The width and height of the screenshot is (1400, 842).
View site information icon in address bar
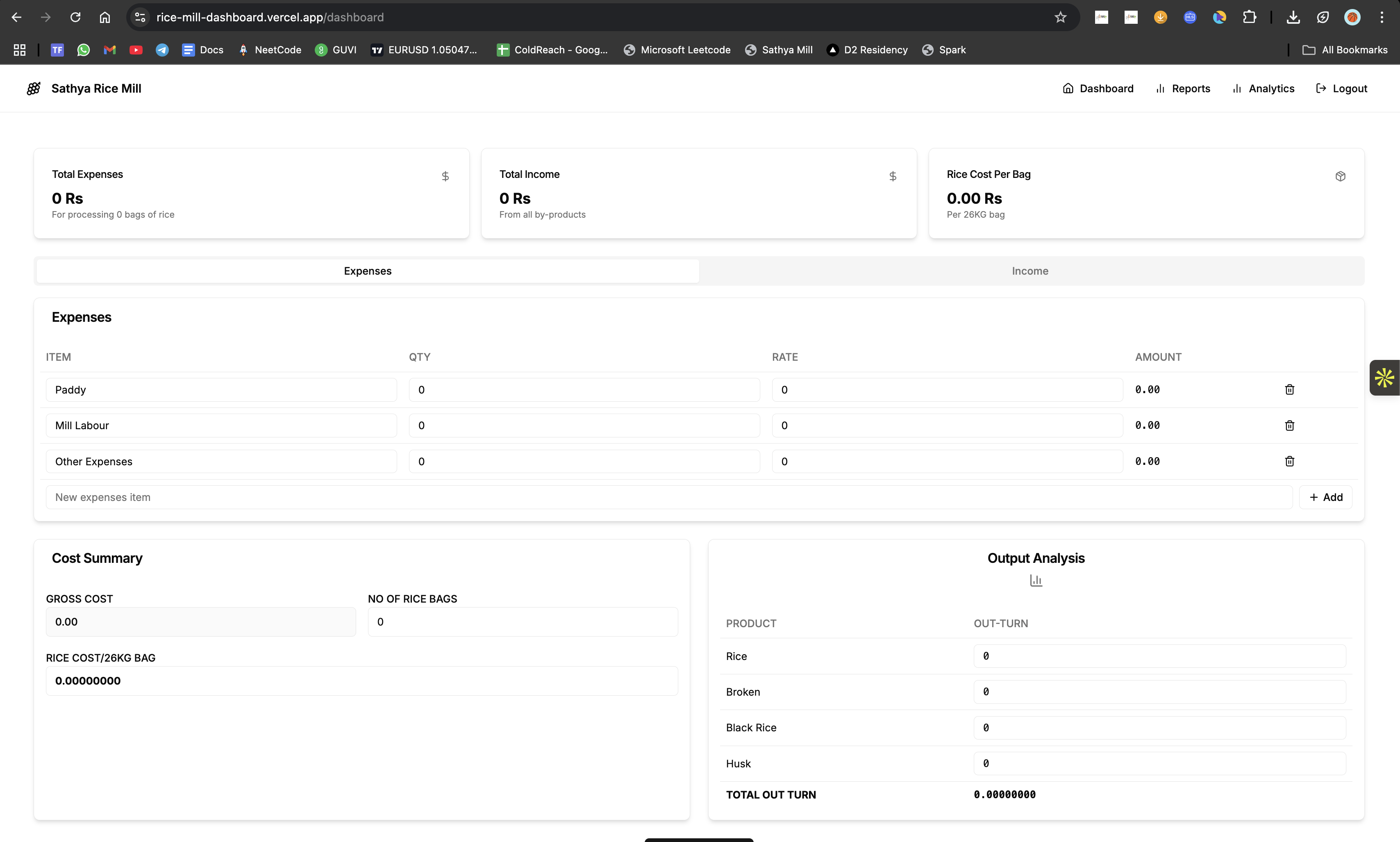point(140,18)
